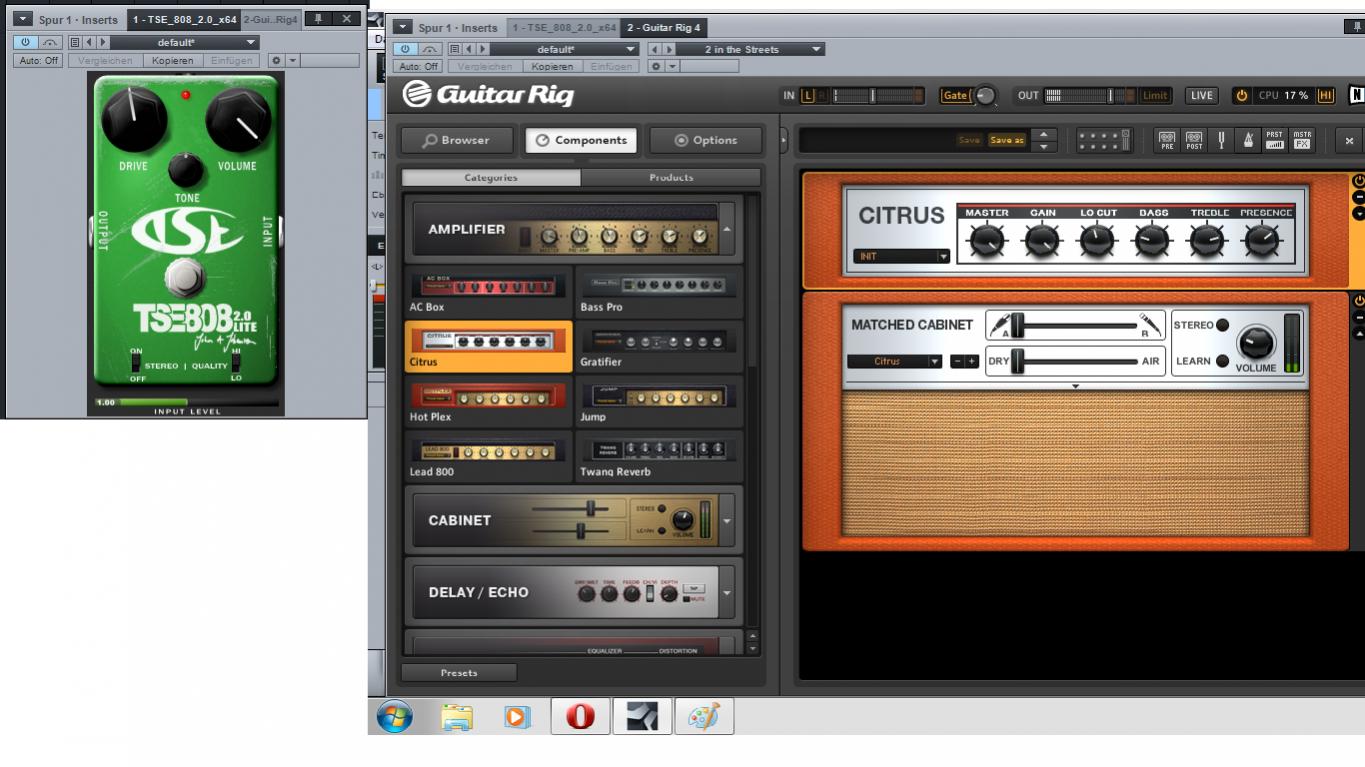Screen dimensions: 1365x767
Task: Select the AC Box amplifier
Action: 488,292
